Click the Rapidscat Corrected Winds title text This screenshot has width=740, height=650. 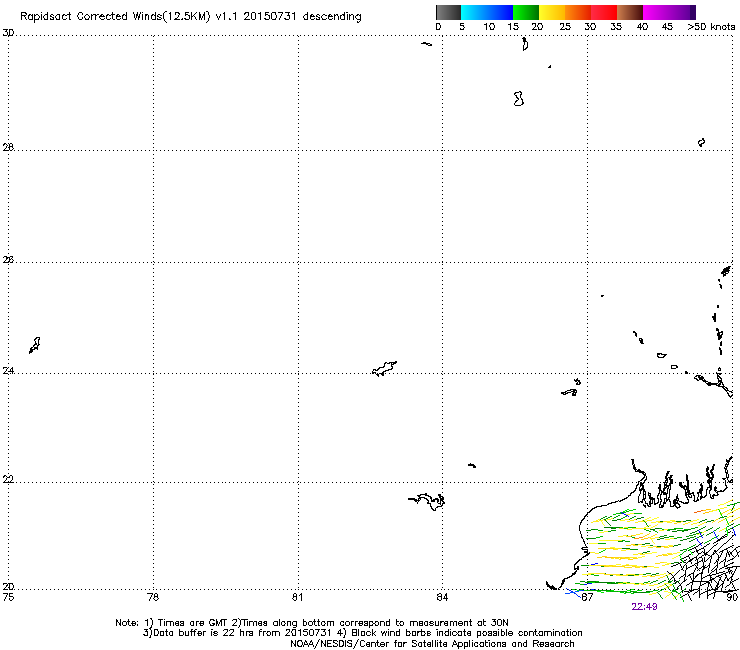(191, 17)
